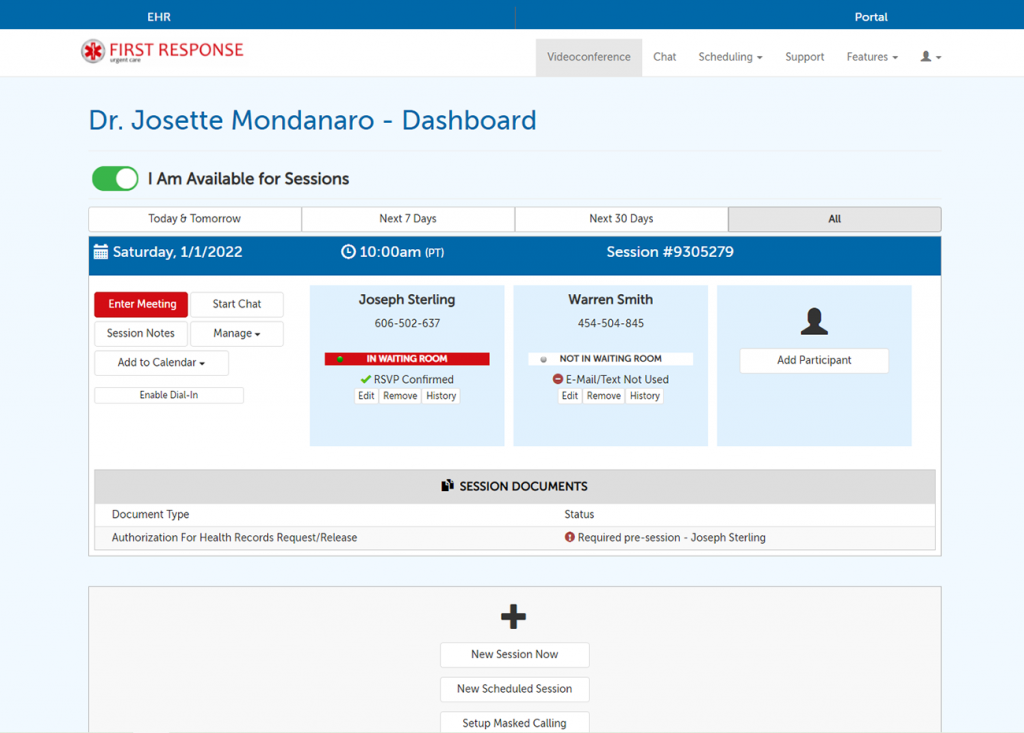Image resolution: width=1024 pixels, height=733 pixels.
Task: Open the user profile icon menu
Action: point(931,57)
